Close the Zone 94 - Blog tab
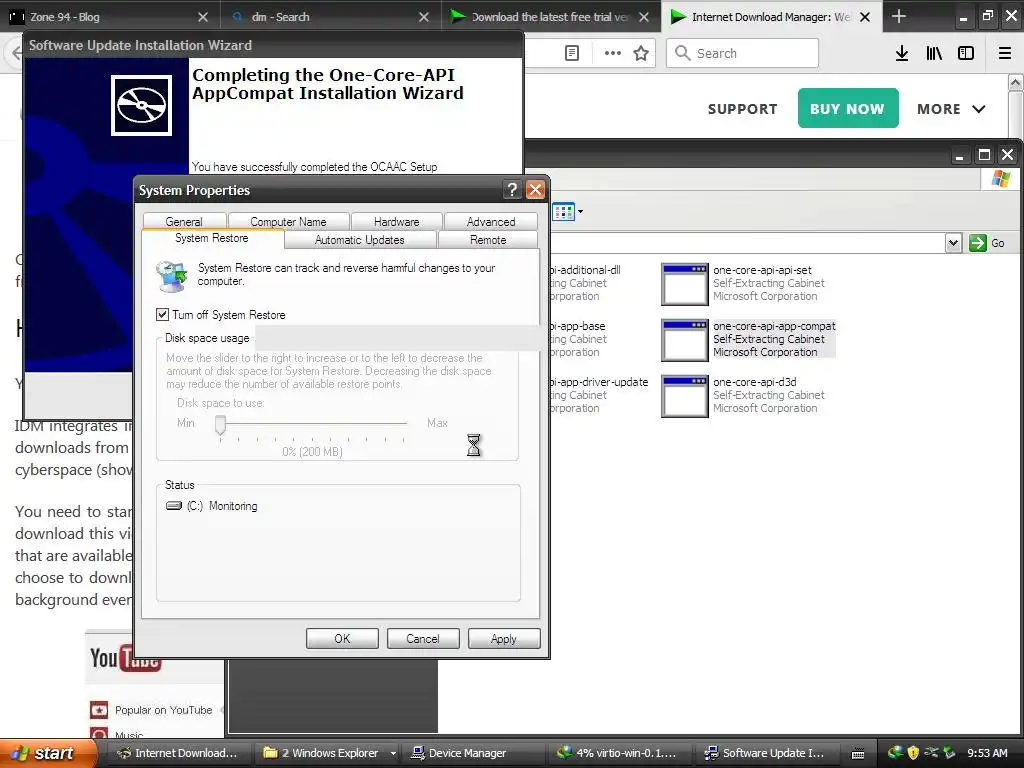The image size is (1024, 768). [x=203, y=17]
